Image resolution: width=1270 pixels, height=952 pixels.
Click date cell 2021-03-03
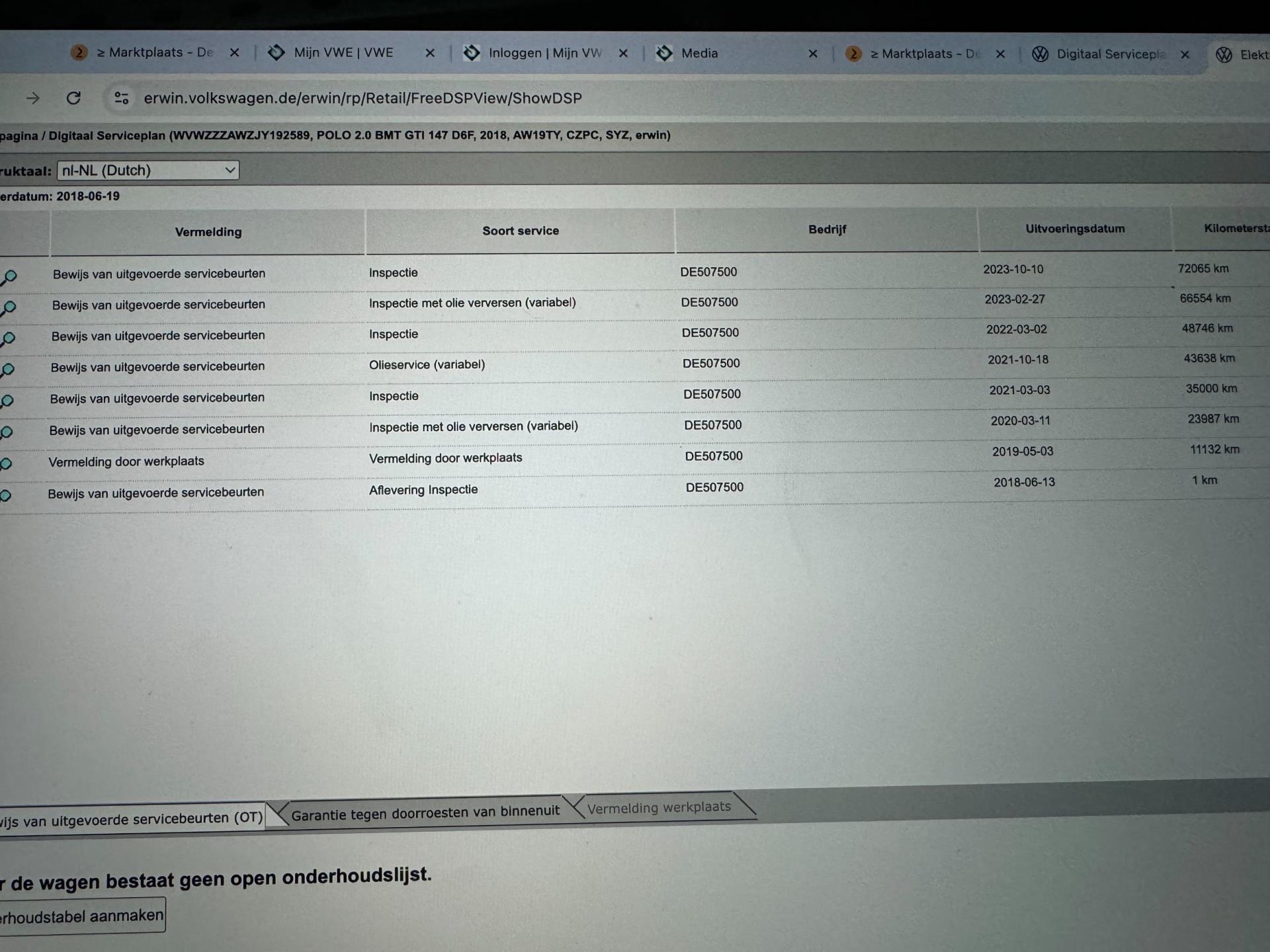1019,391
